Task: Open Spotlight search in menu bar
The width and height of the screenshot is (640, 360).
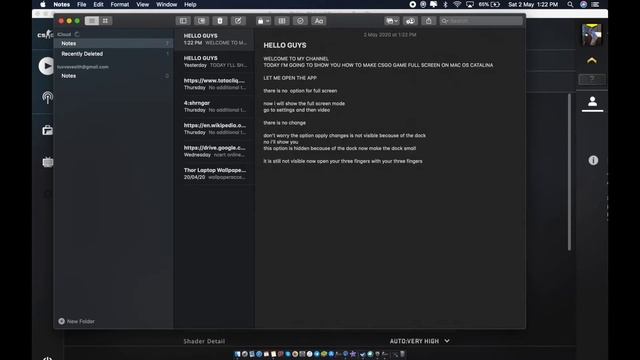Action: (570, 4)
